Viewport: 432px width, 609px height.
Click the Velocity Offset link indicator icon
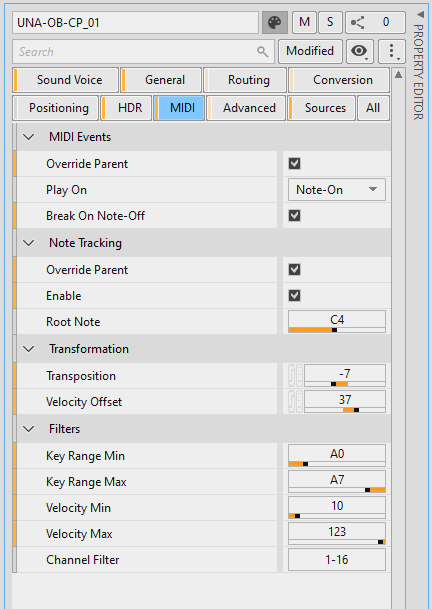[x=295, y=402]
